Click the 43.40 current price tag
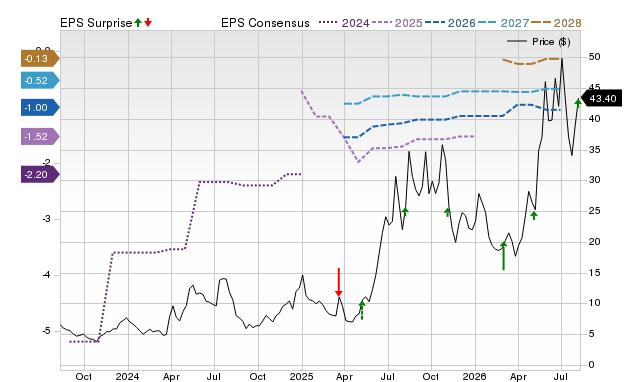The width and height of the screenshot is (640, 382). pos(600,98)
